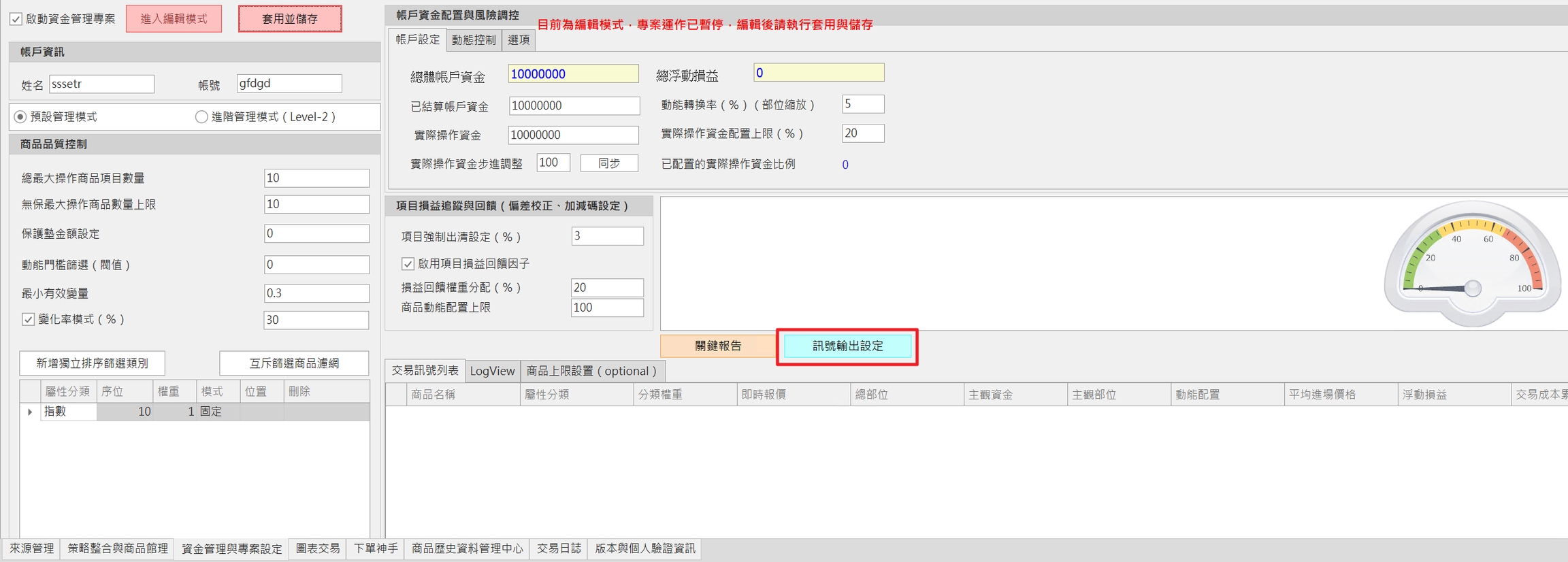Uncheck 啟用項目損益回饋因子 checkbox
The height and width of the screenshot is (562, 1568).
(x=408, y=263)
